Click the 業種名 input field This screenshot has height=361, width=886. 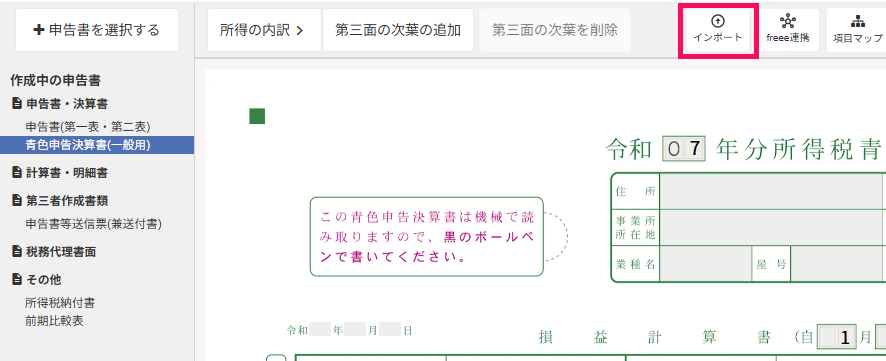coord(705,264)
